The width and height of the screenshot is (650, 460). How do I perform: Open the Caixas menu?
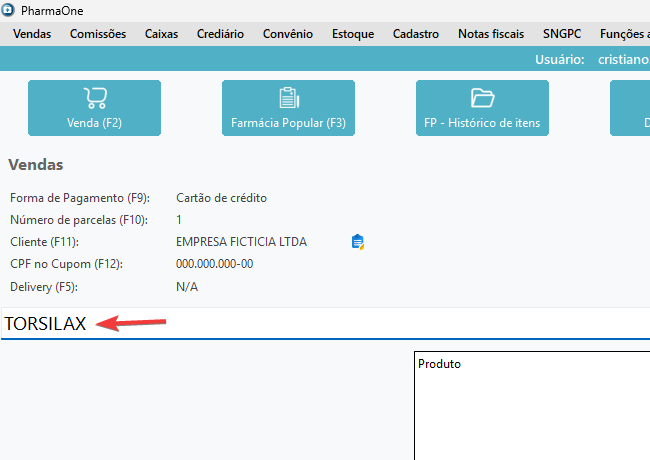[161, 34]
